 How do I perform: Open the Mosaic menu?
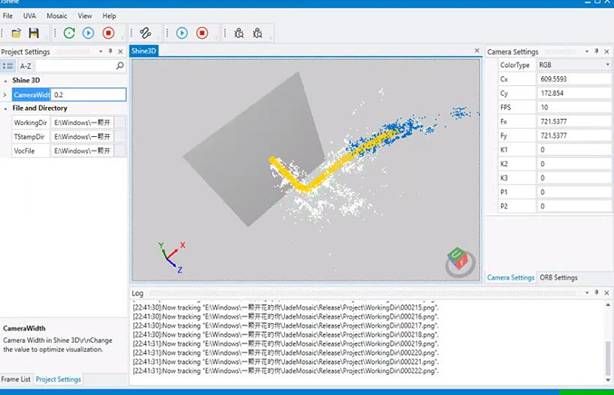coord(57,16)
